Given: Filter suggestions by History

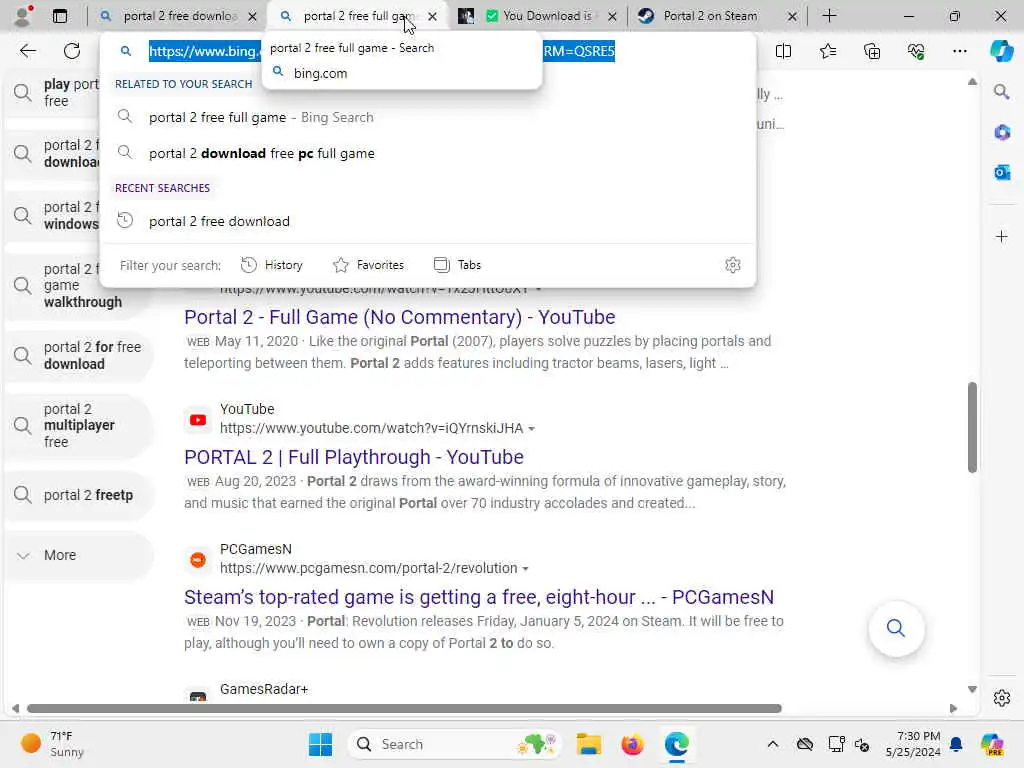Looking at the screenshot, I should coord(272,264).
